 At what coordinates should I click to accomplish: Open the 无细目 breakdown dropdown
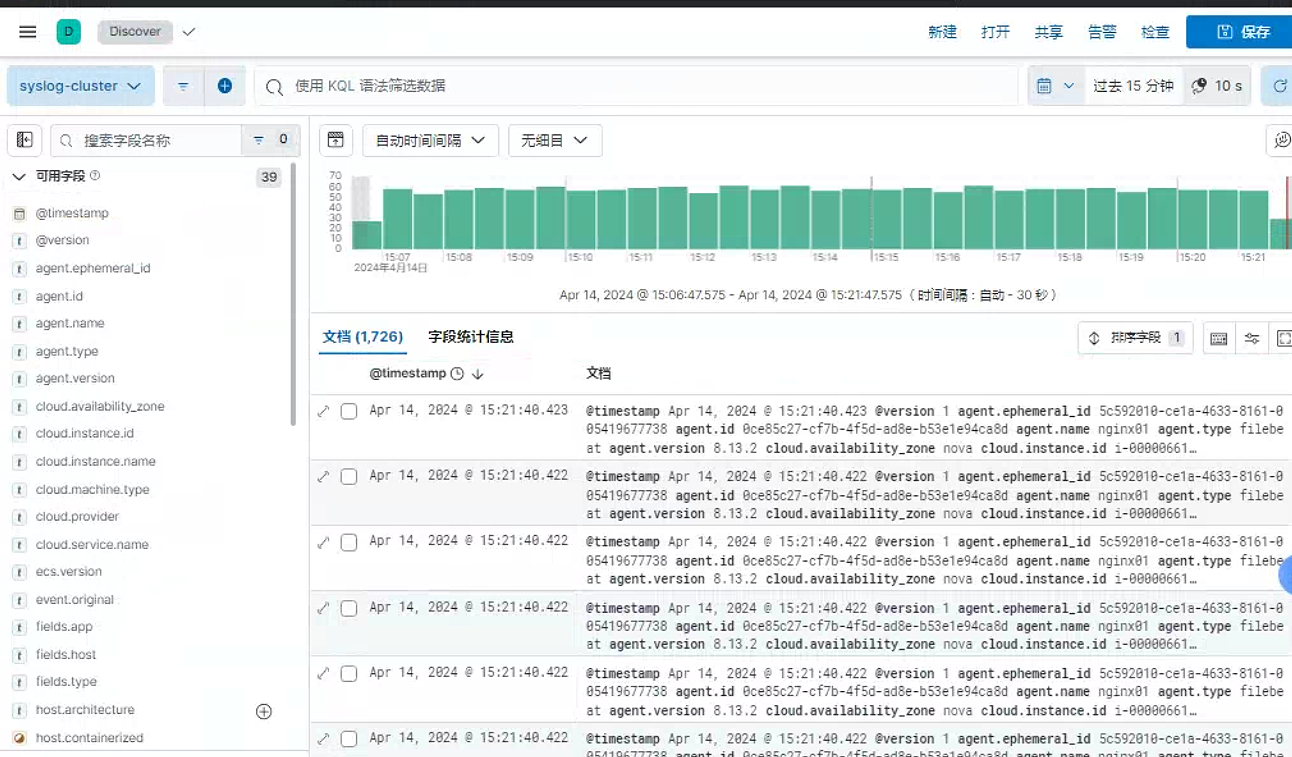pos(555,141)
